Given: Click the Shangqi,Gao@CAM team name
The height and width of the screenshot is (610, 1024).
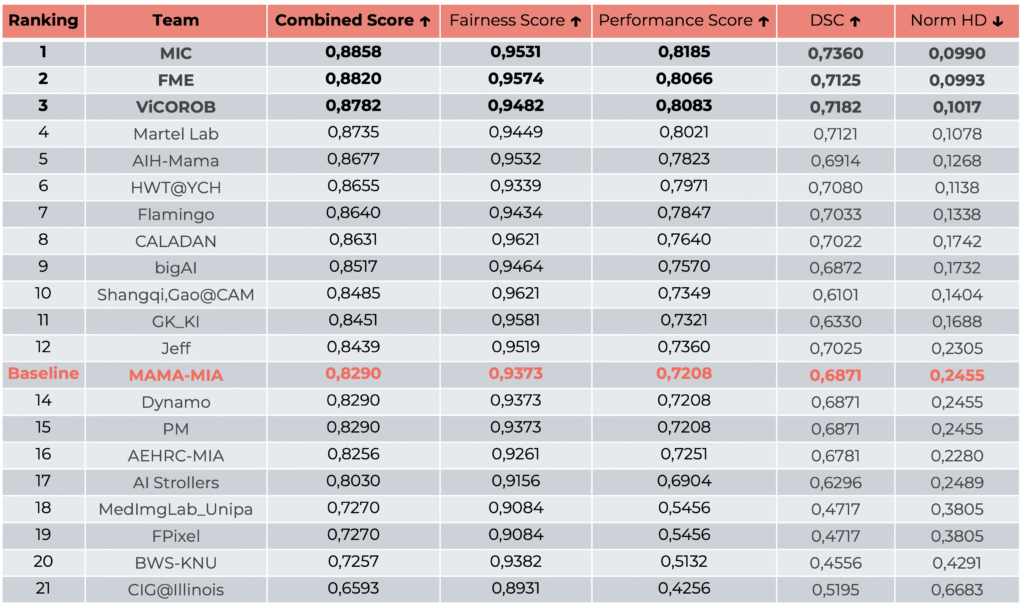Looking at the screenshot, I should (x=176, y=295).
